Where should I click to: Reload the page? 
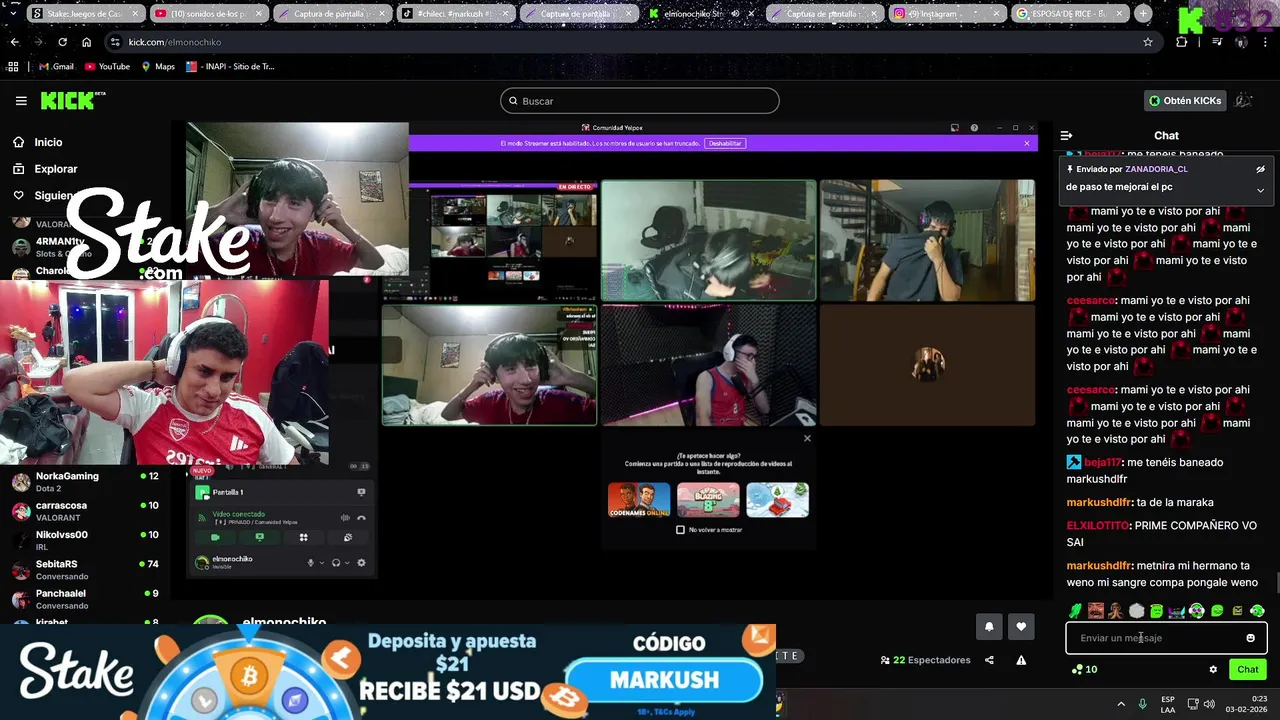[x=62, y=42]
